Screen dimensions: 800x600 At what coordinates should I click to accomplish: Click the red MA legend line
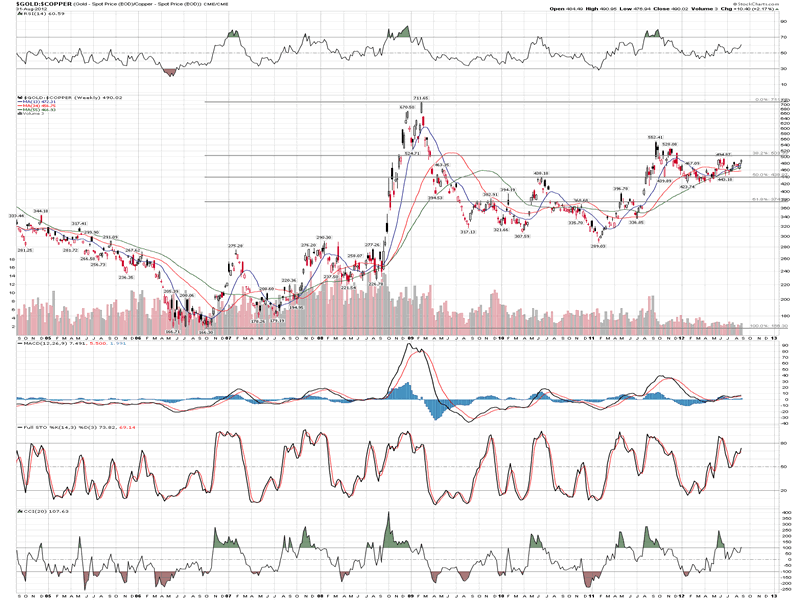coord(36,106)
